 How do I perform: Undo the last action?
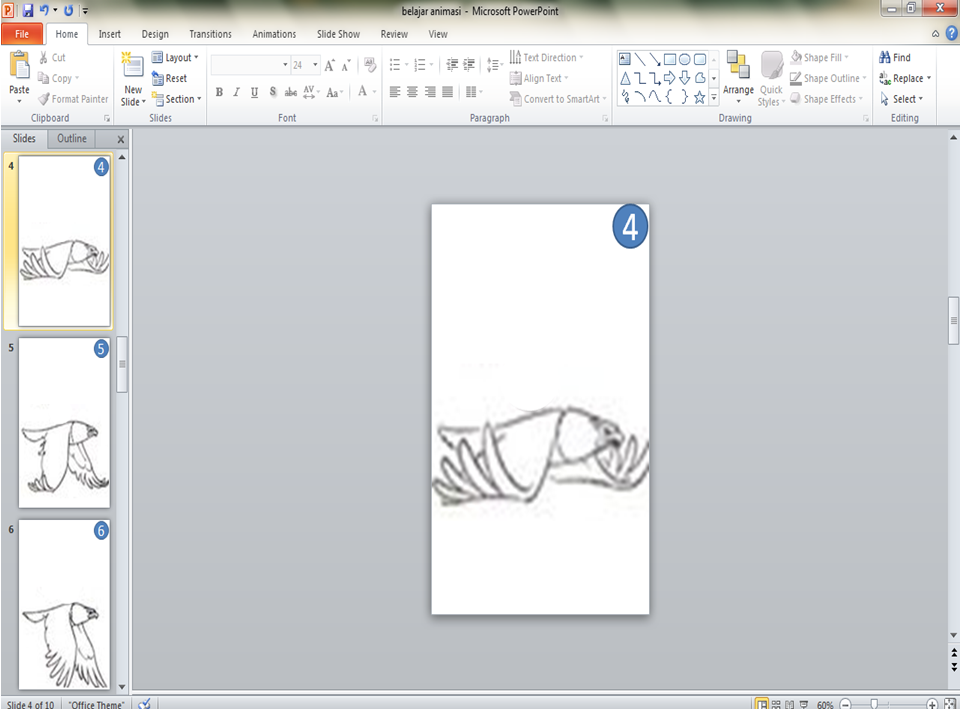pyautogui.click(x=43, y=10)
